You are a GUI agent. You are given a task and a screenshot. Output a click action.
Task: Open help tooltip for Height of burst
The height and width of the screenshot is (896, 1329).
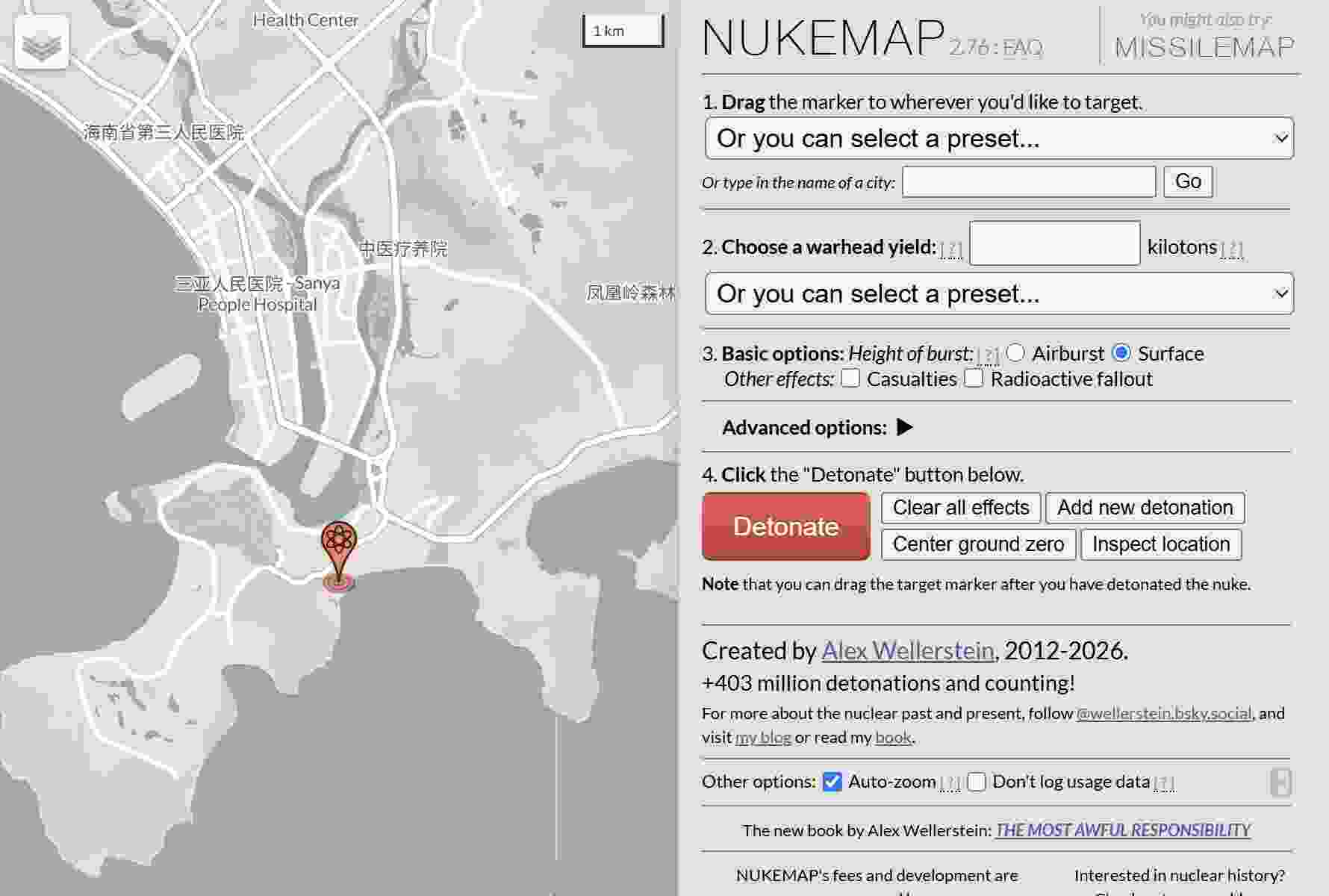[x=988, y=355]
